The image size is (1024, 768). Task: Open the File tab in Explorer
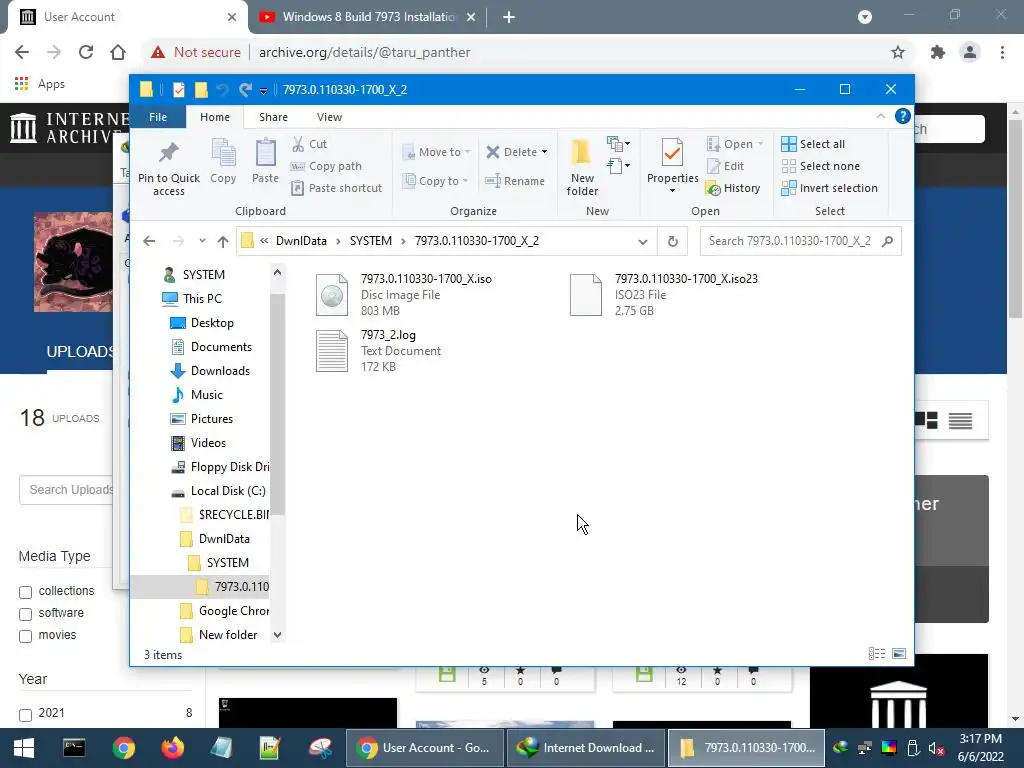coord(158,117)
